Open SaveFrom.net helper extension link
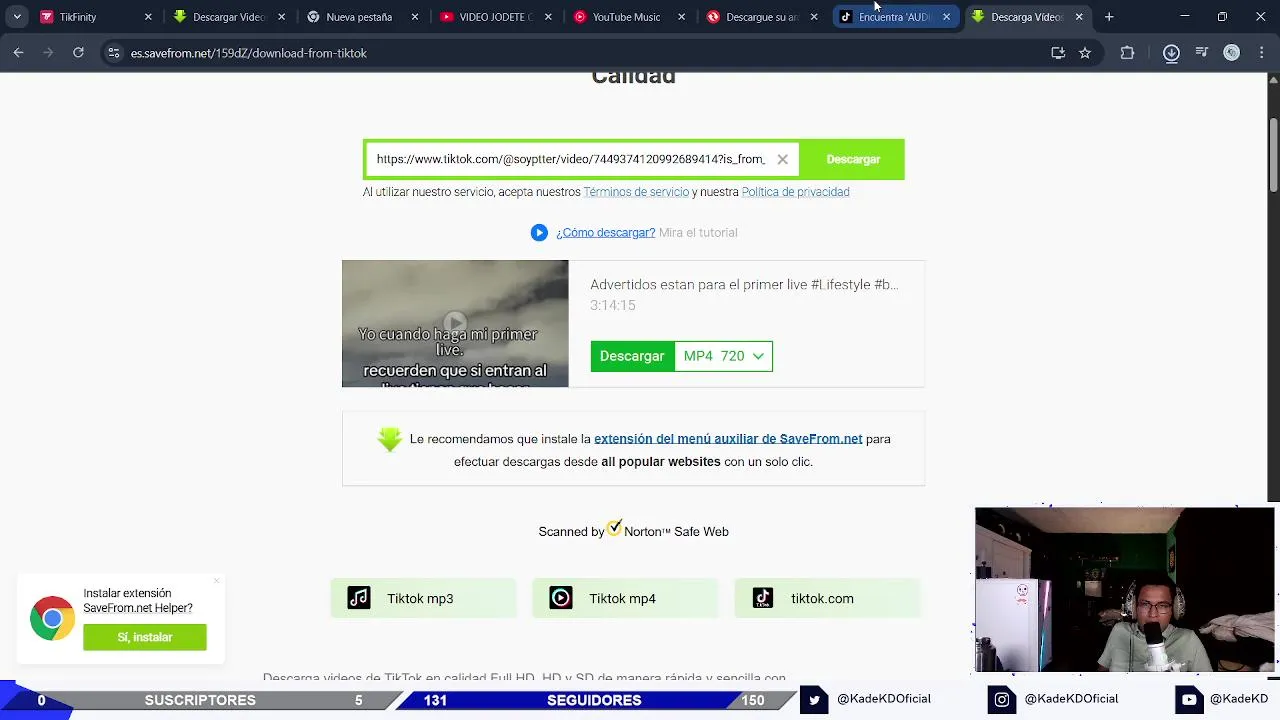The width and height of the screenshot is (1280, 720). pyautogui.click(x=728, y=439)
